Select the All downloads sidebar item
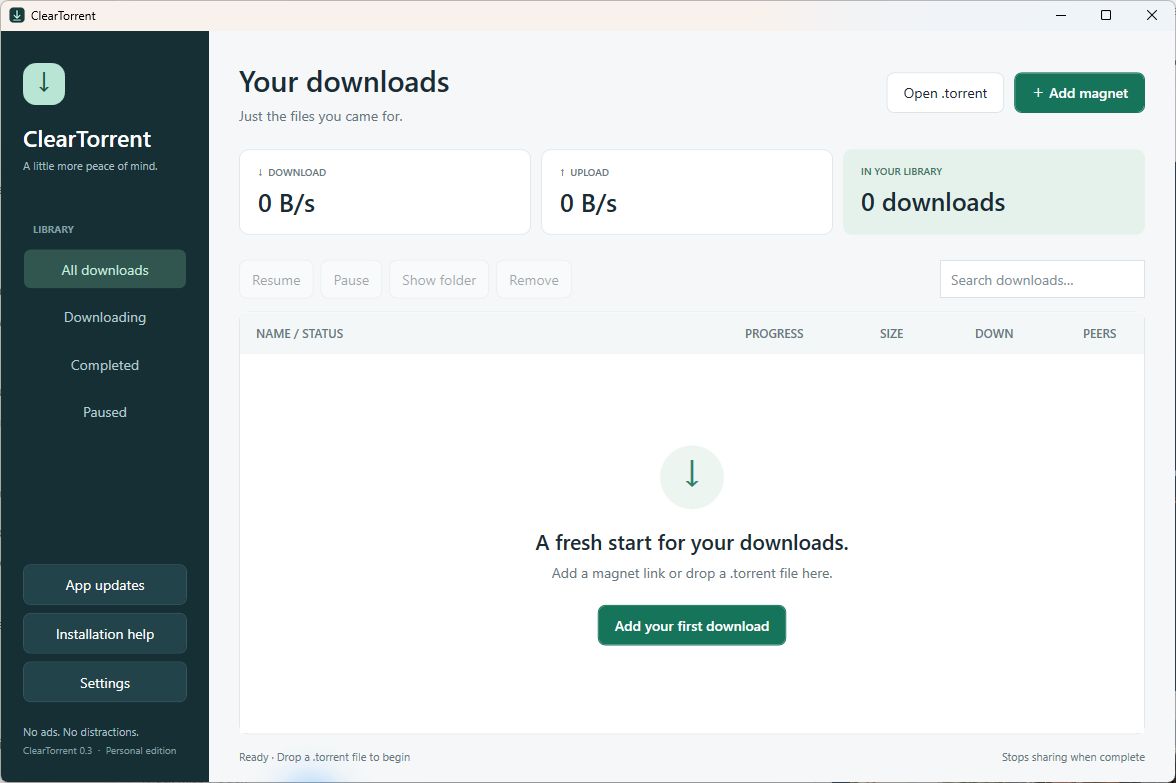Image resolution: width=1176 pixels, height=783 pixels. 105,269
